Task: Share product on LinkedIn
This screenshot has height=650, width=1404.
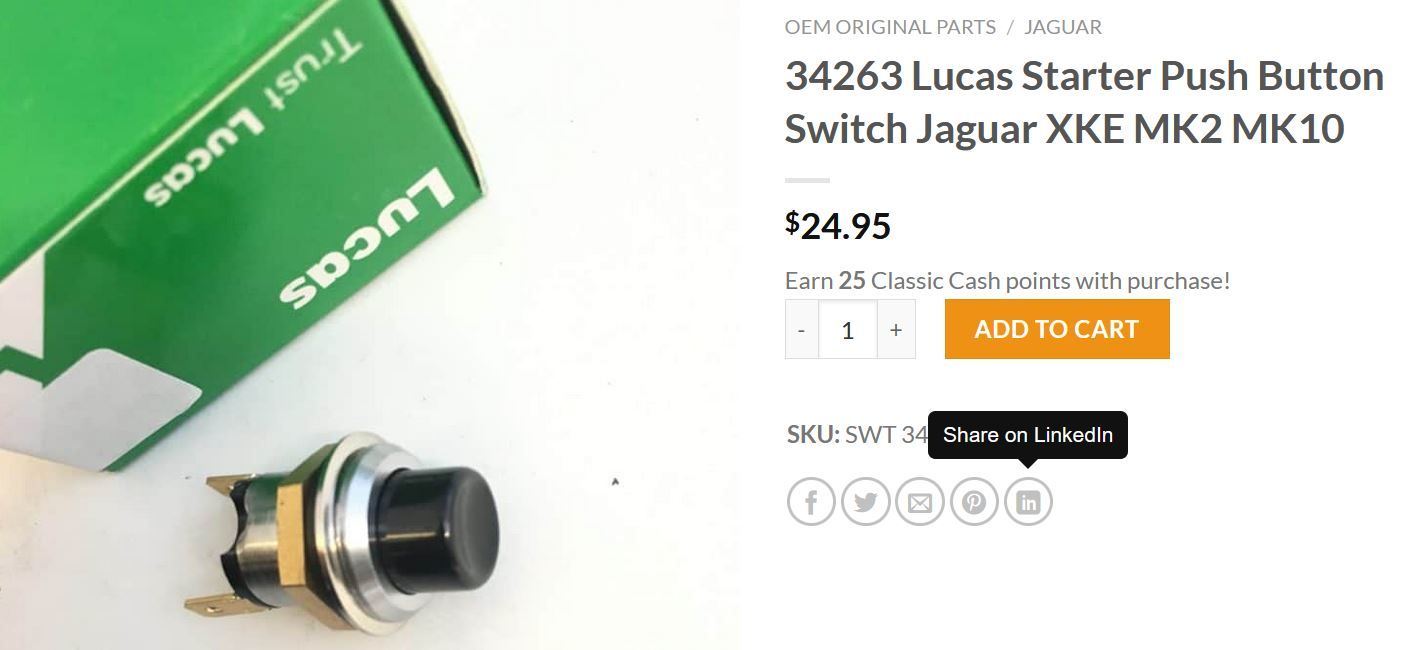Action: 1028,501
